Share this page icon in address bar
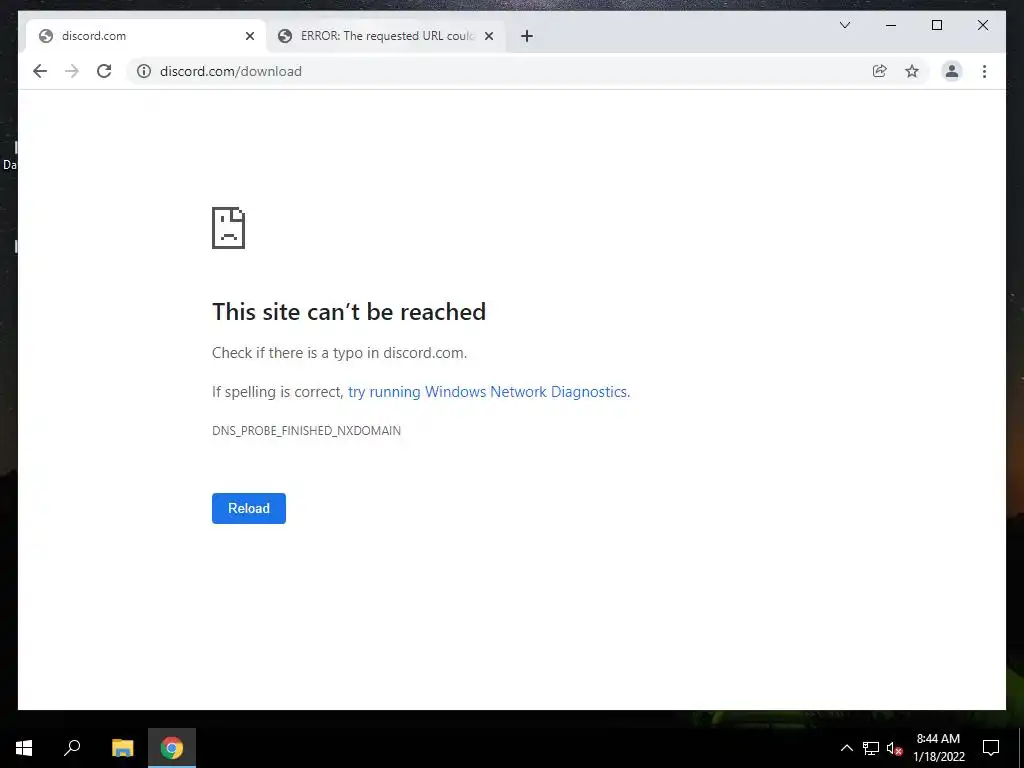The width and height of the screenshot is (1024, 768). [x=880, y=71]
